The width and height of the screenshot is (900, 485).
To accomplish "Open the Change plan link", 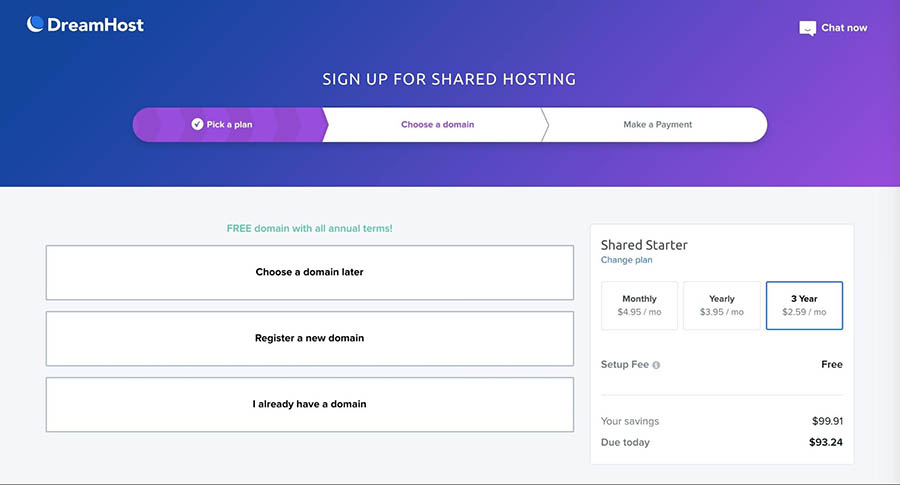I will pyautogui.click(x=626, y=260).
